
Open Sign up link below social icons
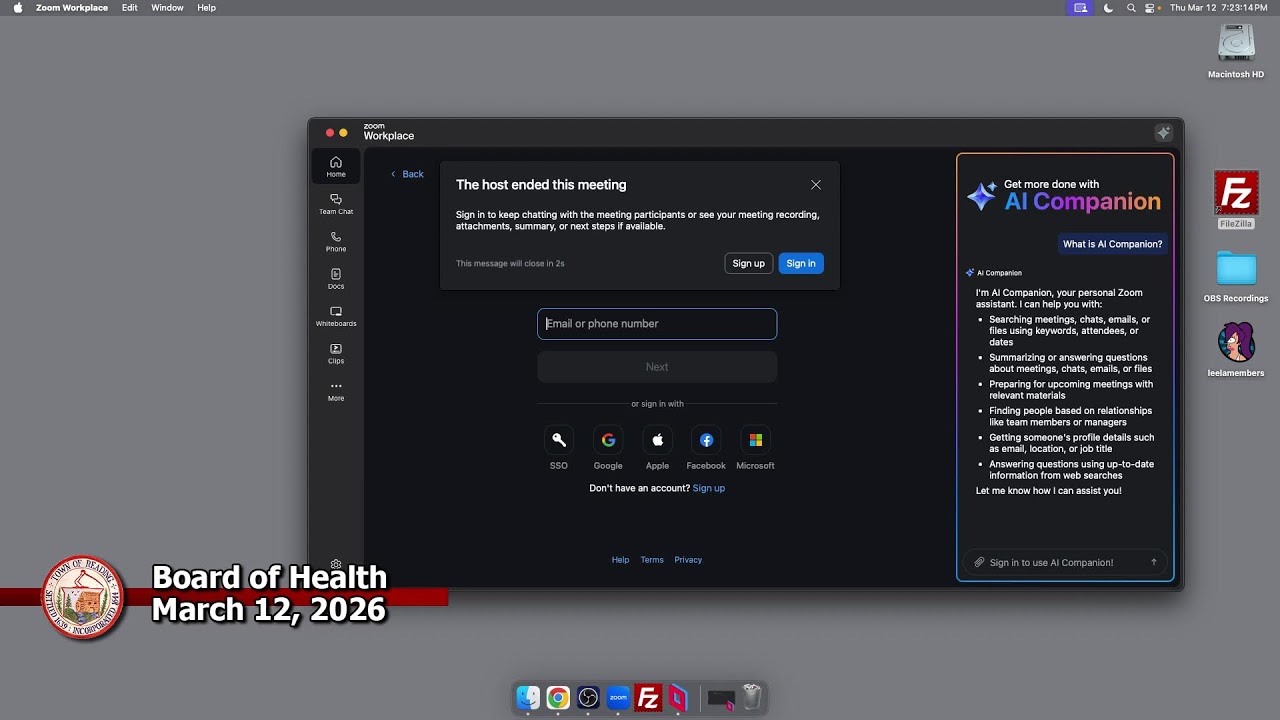pyautogui.click(x=709, y=488)
